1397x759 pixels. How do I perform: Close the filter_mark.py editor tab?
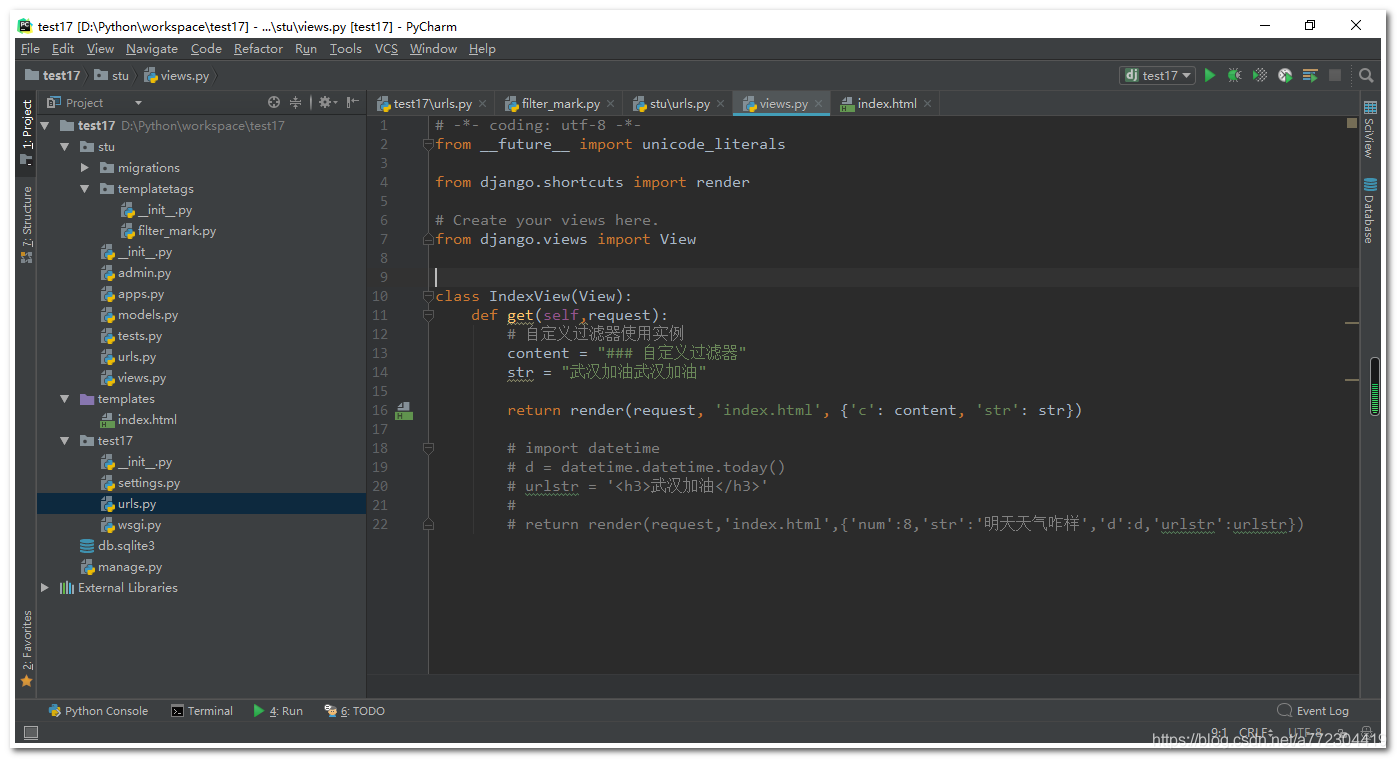click(x=611, y=104)
